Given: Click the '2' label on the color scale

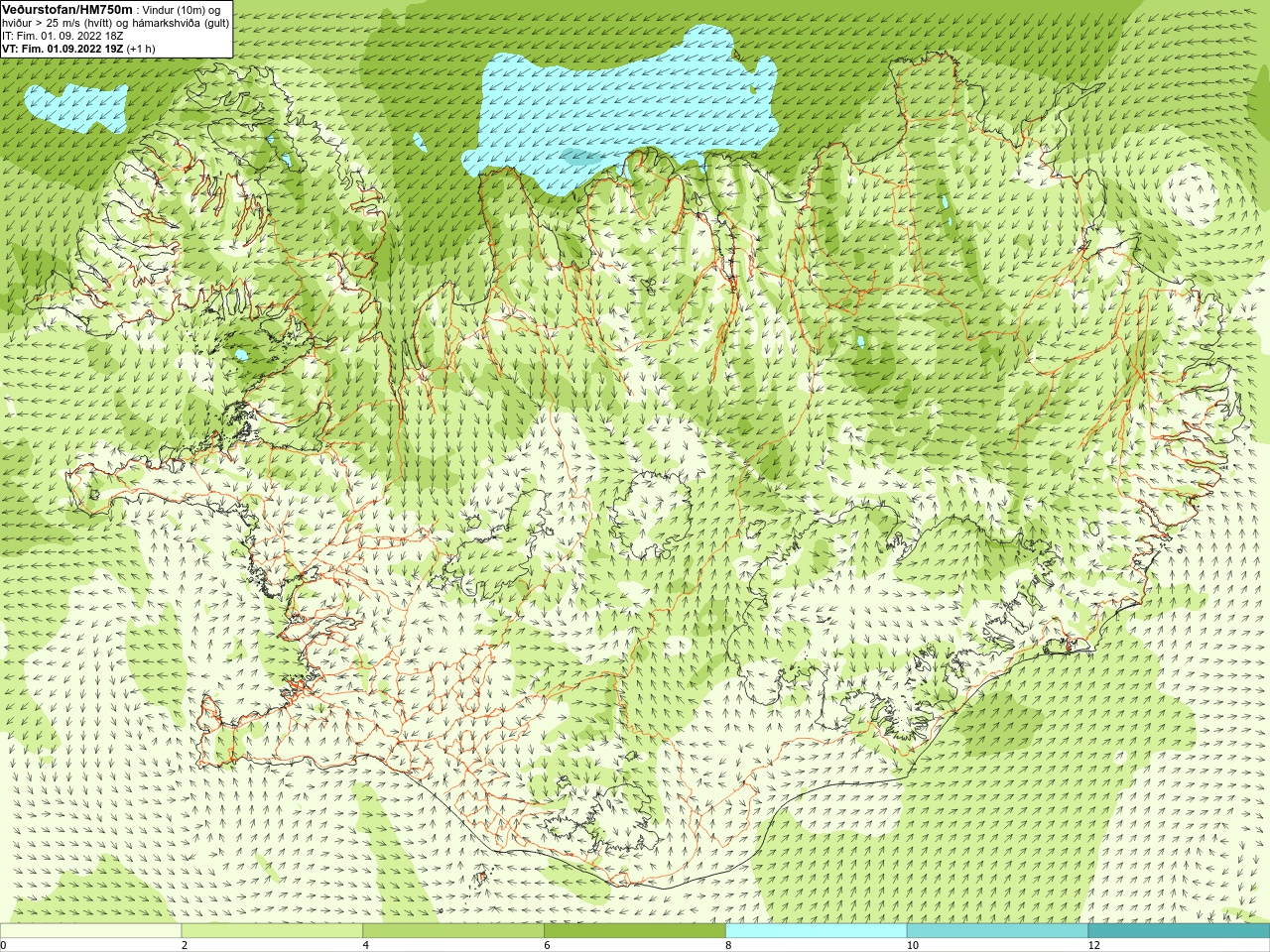Looking at the screenshot, I should (x=185, y=945).
